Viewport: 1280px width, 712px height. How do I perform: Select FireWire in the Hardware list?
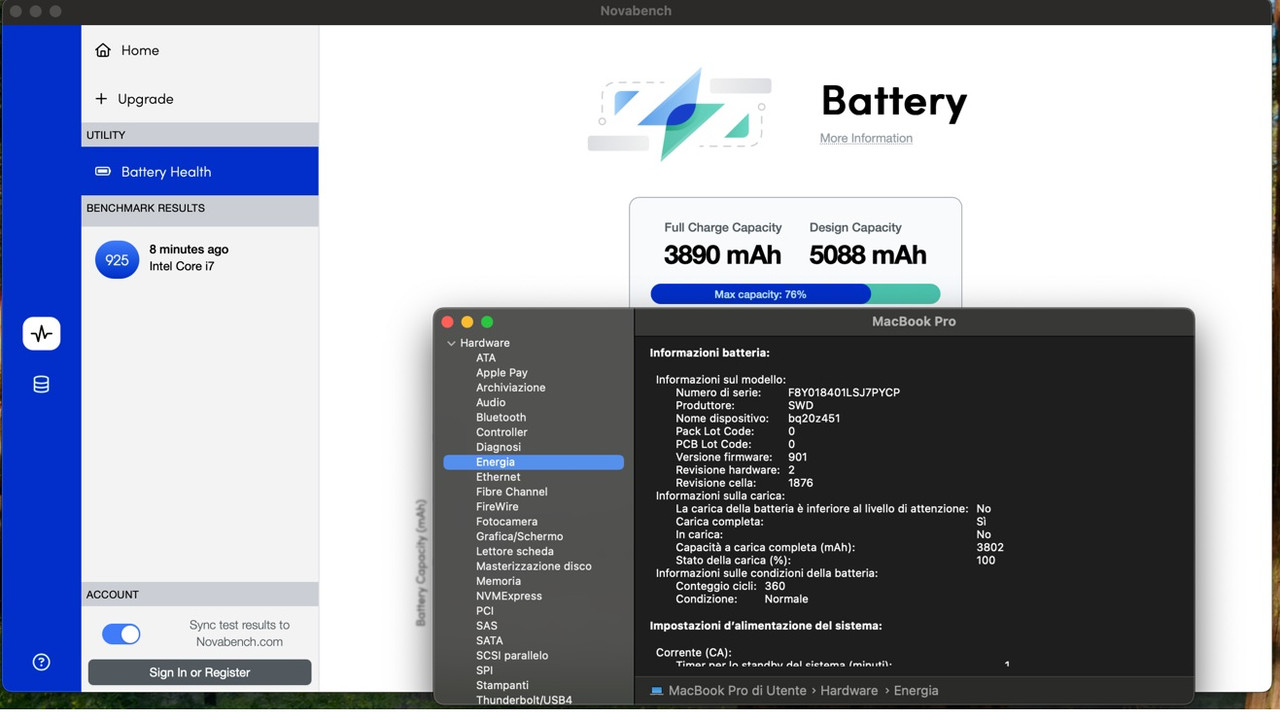coord(497,507)
